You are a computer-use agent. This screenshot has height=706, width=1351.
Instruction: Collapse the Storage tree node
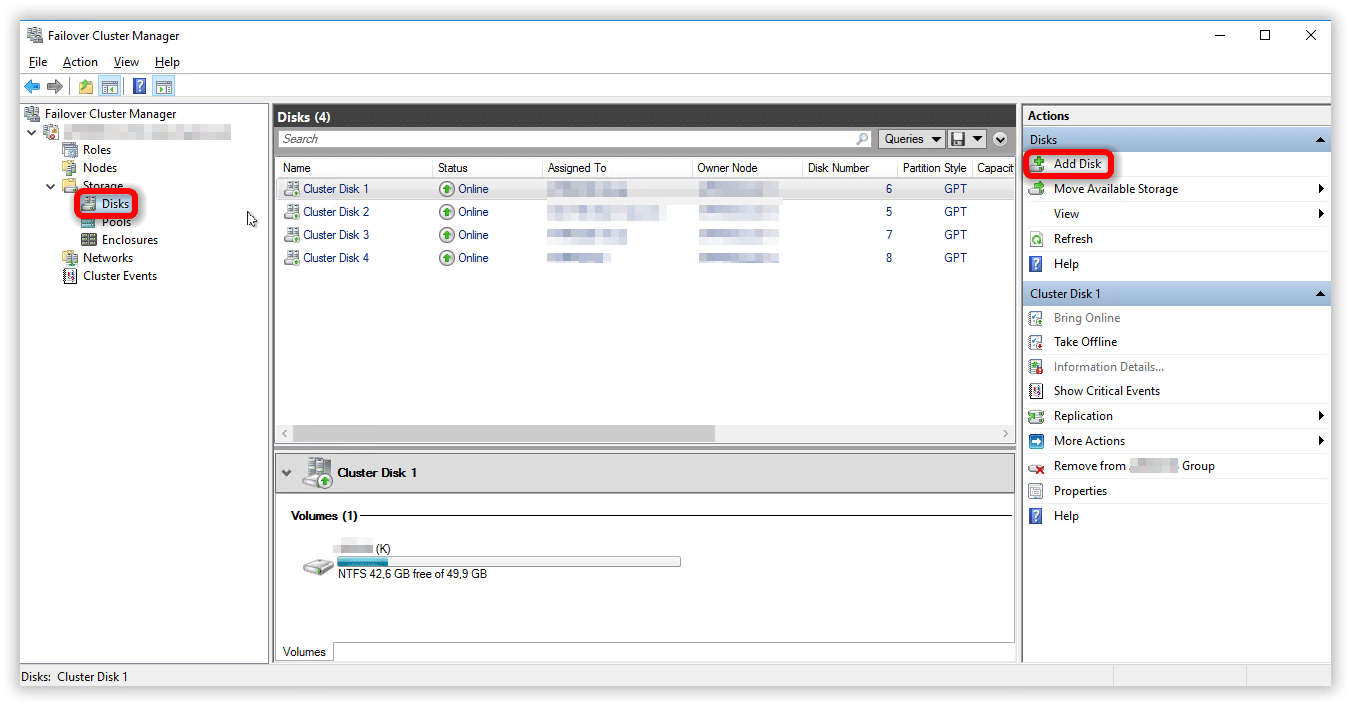pyautogui.click(x=51, y=186)
